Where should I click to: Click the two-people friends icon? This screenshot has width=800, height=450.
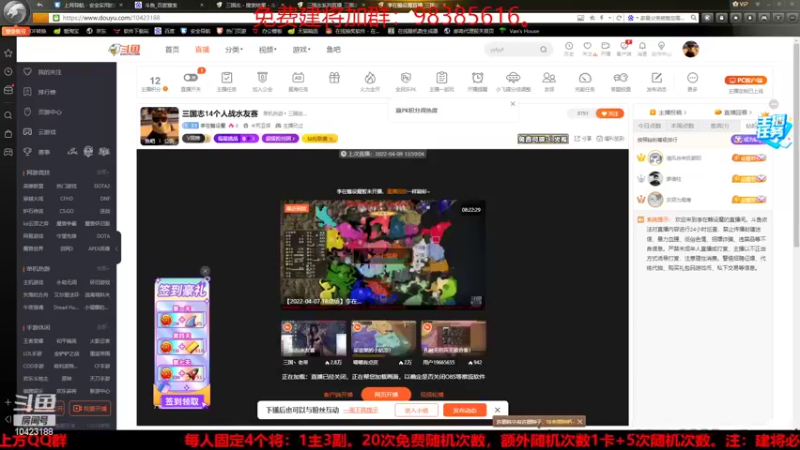click(x=549, y=78)
